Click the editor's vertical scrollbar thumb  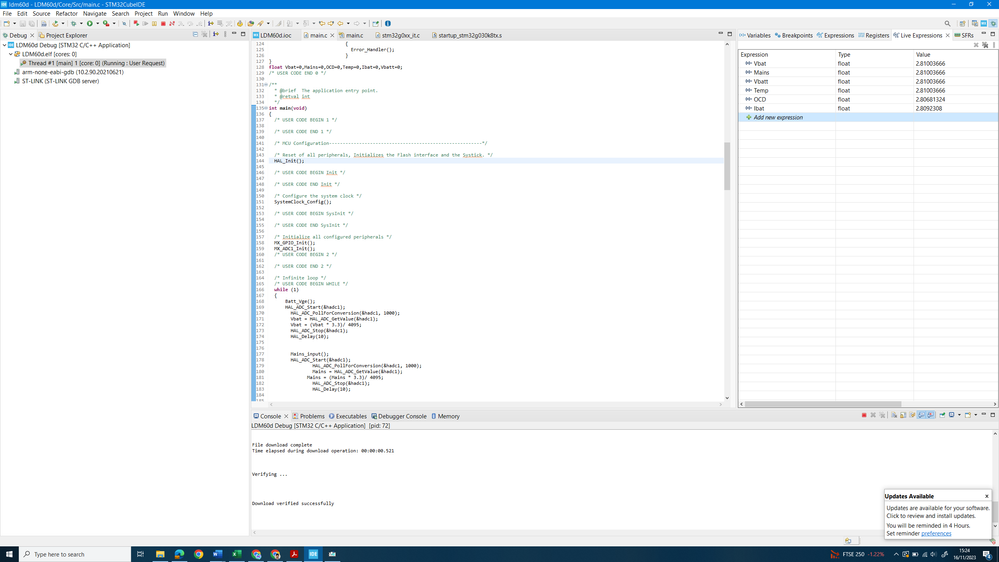728,165
